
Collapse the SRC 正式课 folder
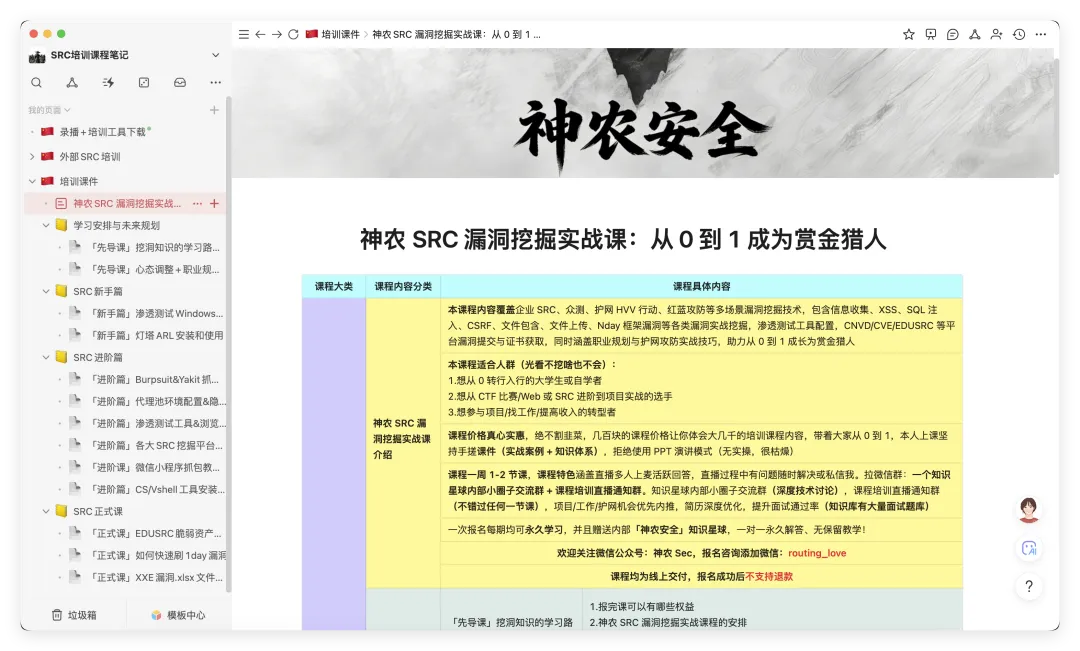pyautogui.click(x=46, y=512)
